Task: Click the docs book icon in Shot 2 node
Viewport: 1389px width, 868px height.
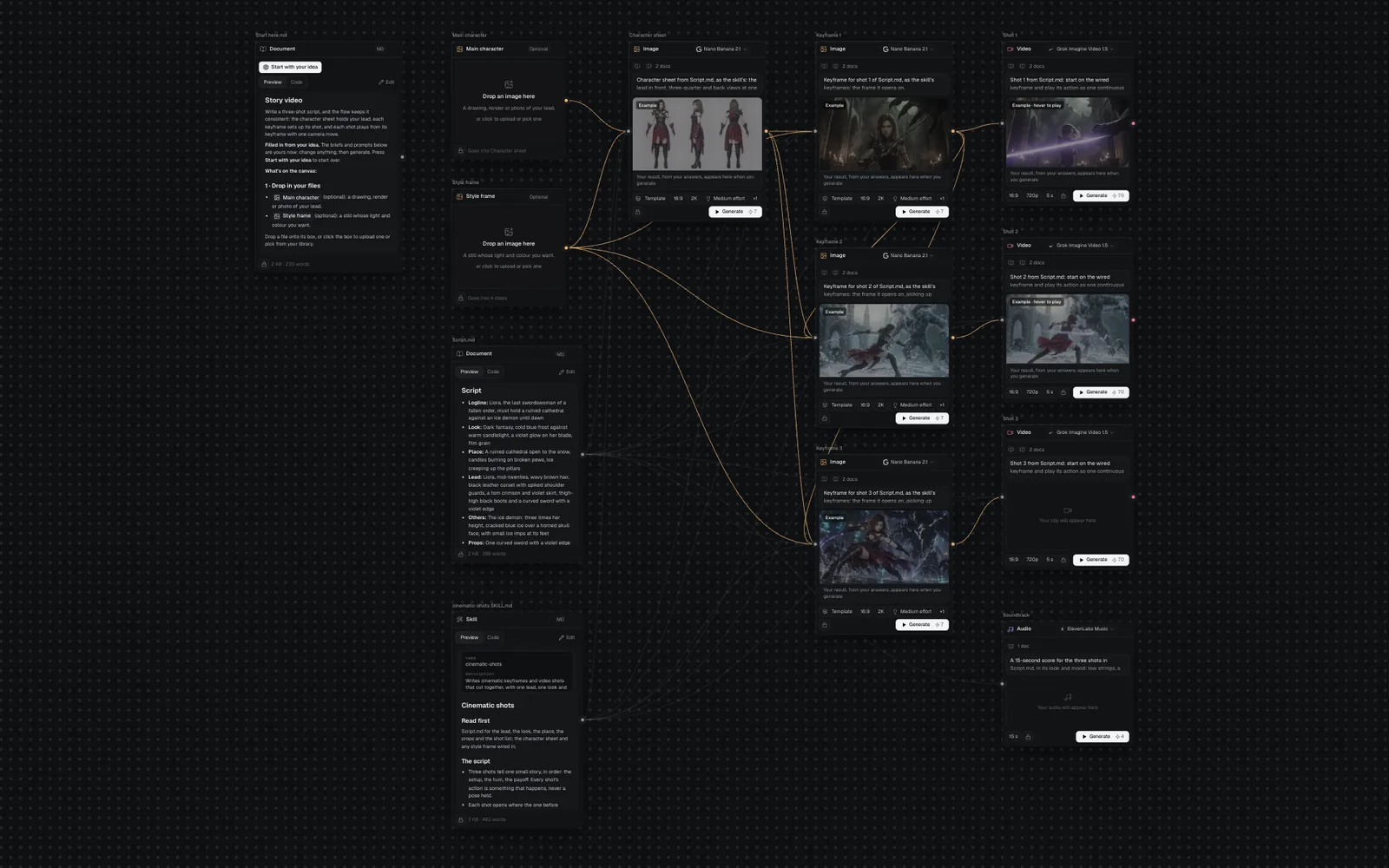Action: point(1010,263)
